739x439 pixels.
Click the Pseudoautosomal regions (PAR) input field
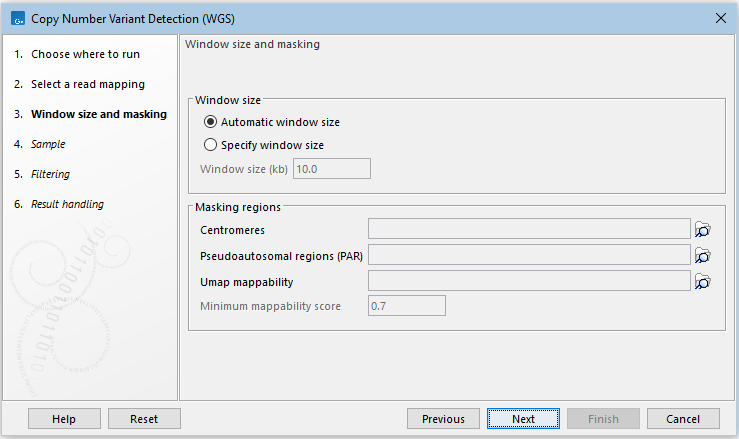(x=529, y=256)
